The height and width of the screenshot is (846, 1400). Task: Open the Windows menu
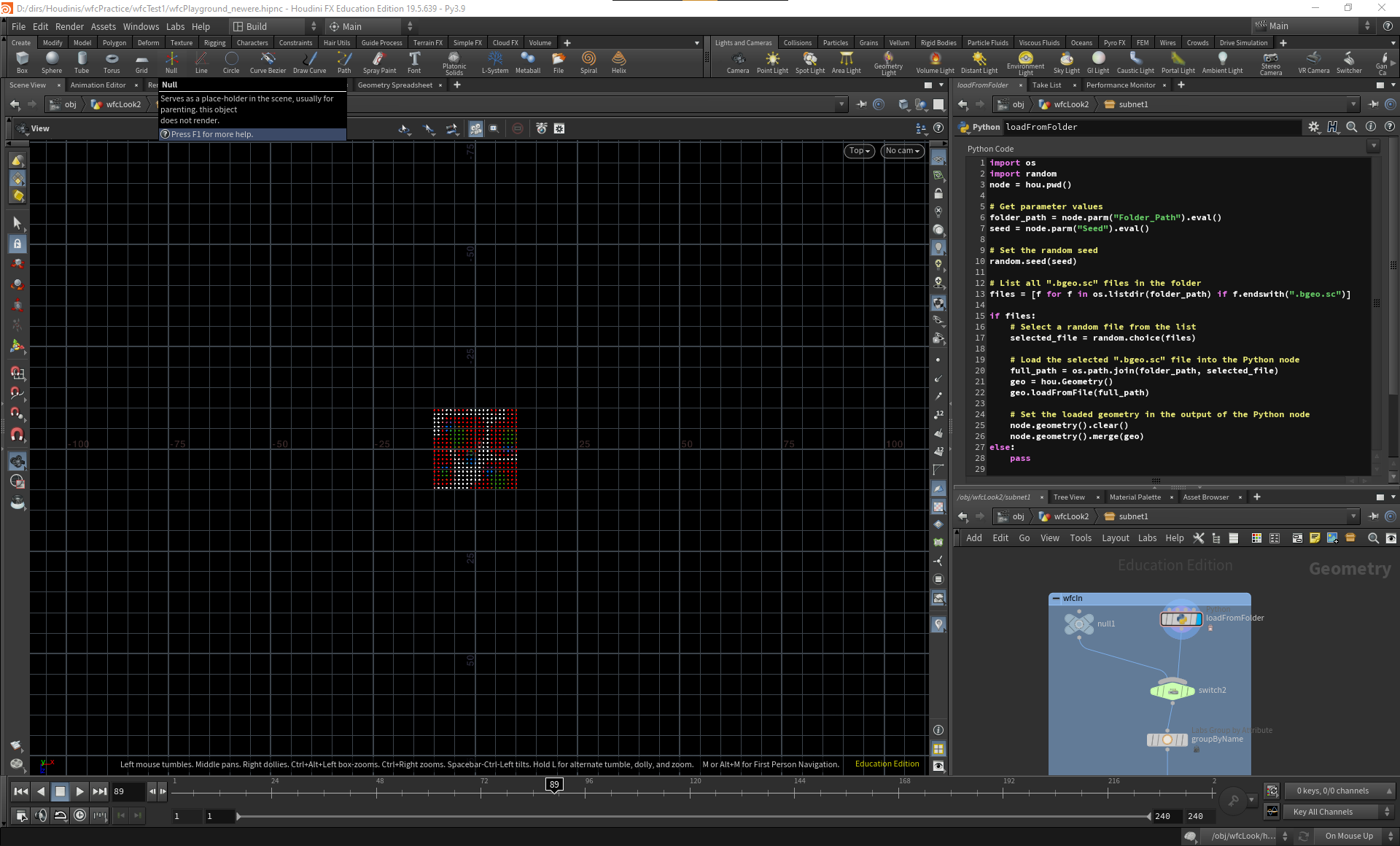click(141, 26)
